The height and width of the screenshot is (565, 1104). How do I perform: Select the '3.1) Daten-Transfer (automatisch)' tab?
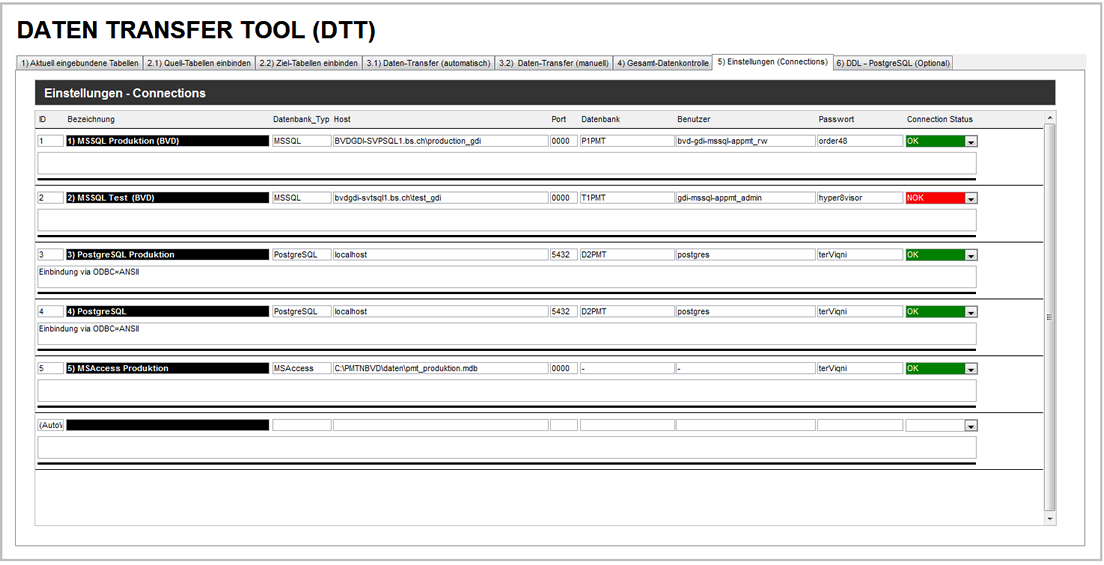pos(428,63)
